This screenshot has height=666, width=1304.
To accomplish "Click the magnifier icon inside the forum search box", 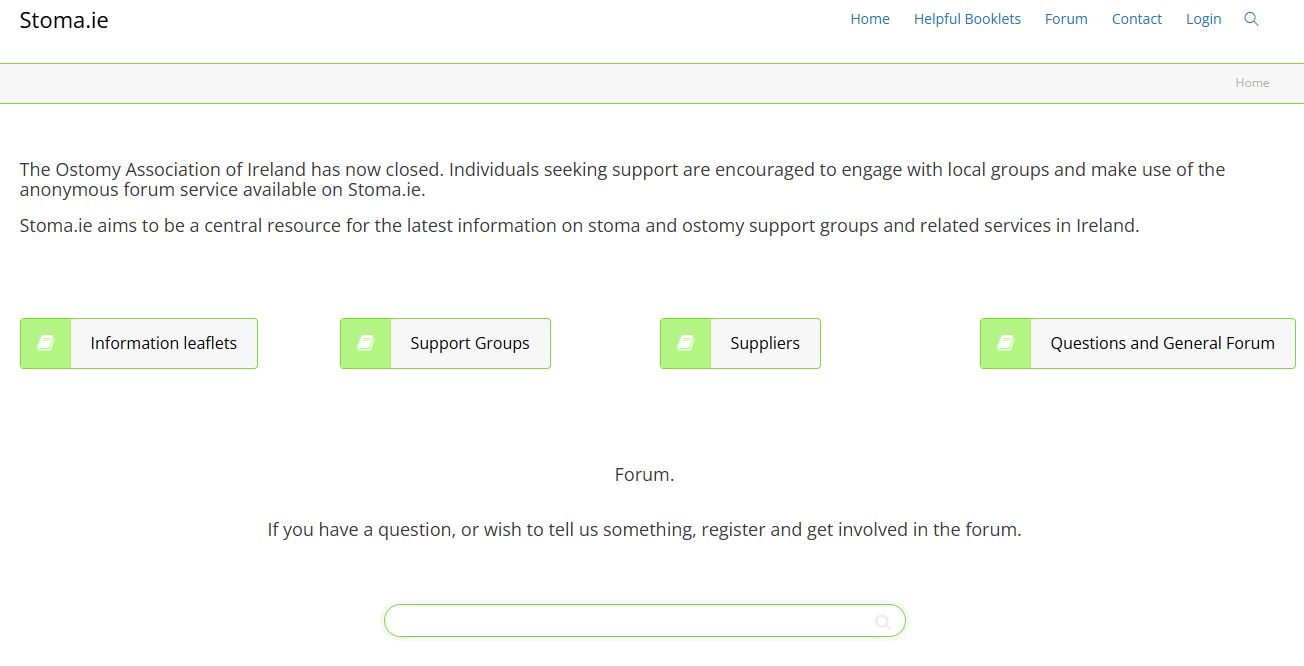I will pyautogui.click(x=882, y=620).
